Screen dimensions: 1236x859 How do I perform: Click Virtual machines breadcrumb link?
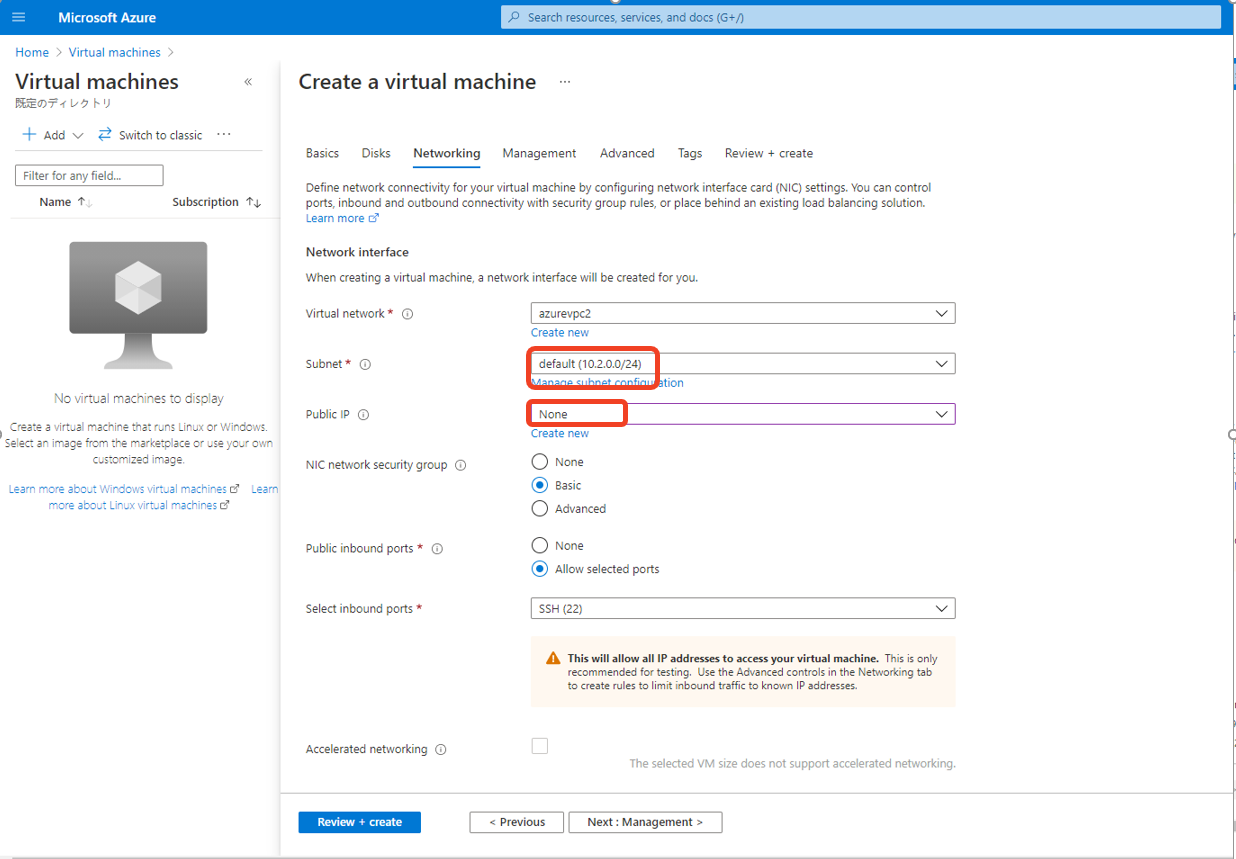coord(114,52)
